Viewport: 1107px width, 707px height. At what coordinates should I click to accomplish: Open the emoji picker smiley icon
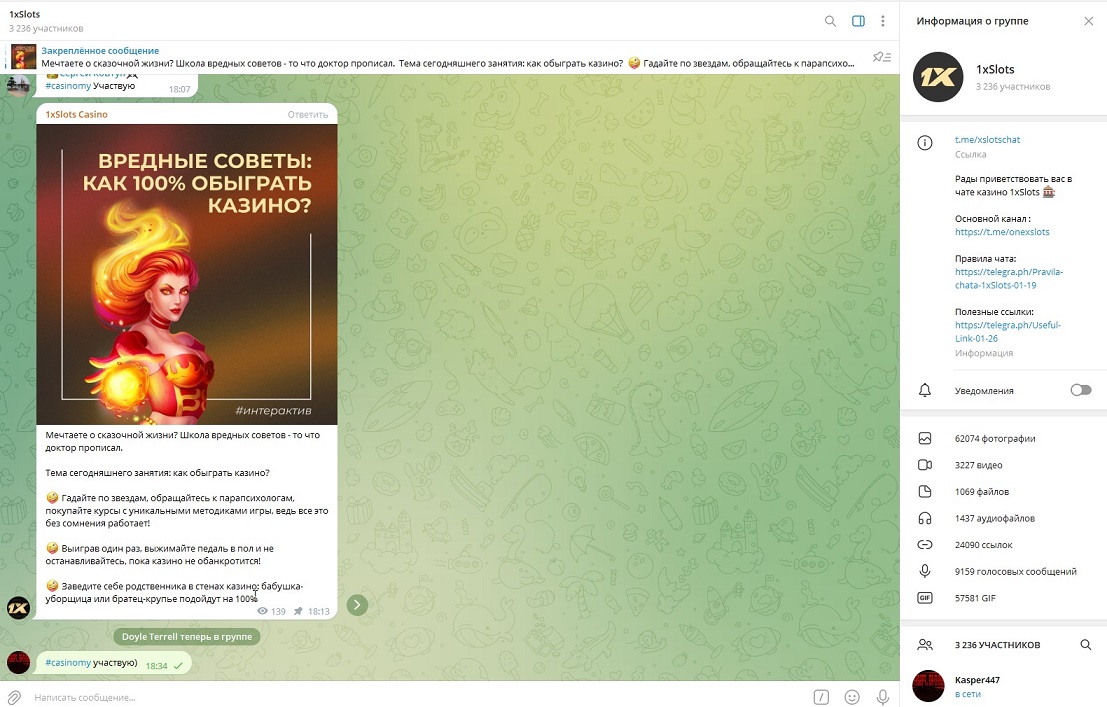point(852,697)
